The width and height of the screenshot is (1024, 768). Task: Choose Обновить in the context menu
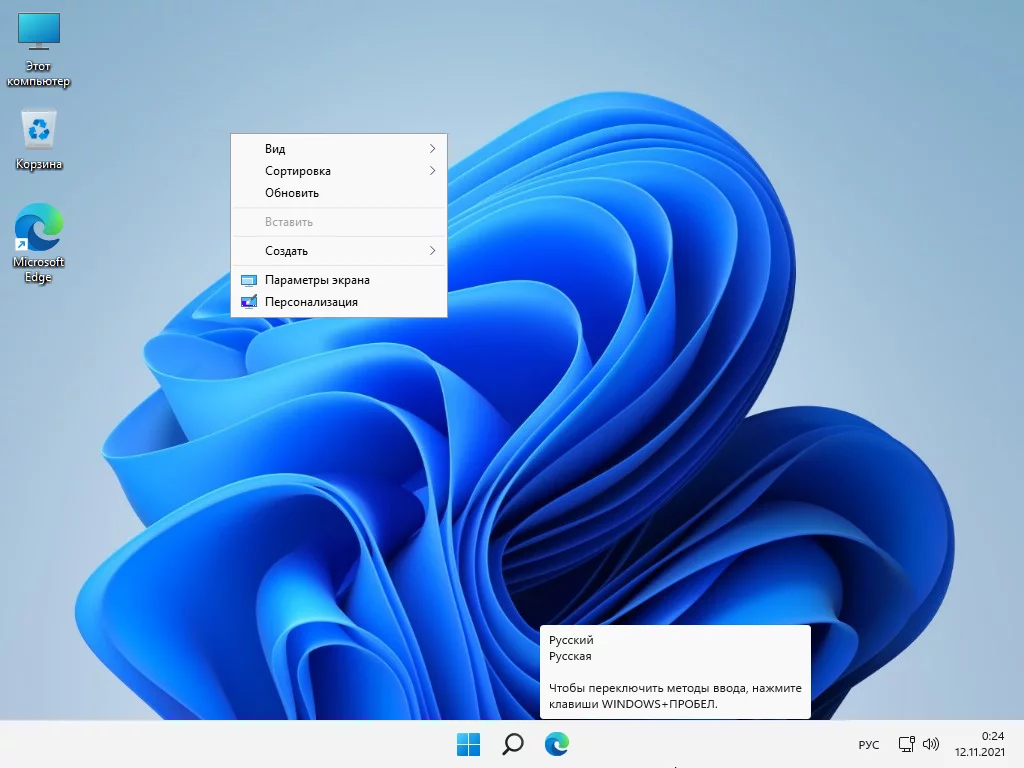292,193
